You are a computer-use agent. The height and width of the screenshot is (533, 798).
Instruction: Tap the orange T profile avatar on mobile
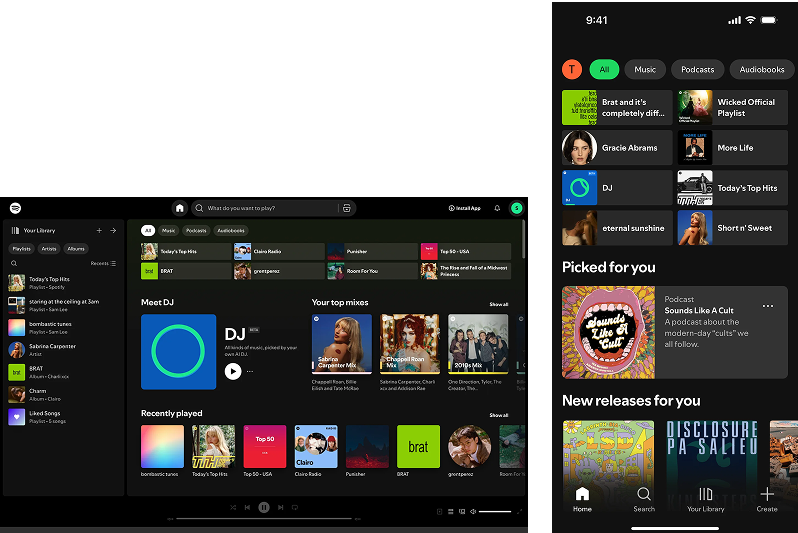pyautogui.click(x=572, y=69)
